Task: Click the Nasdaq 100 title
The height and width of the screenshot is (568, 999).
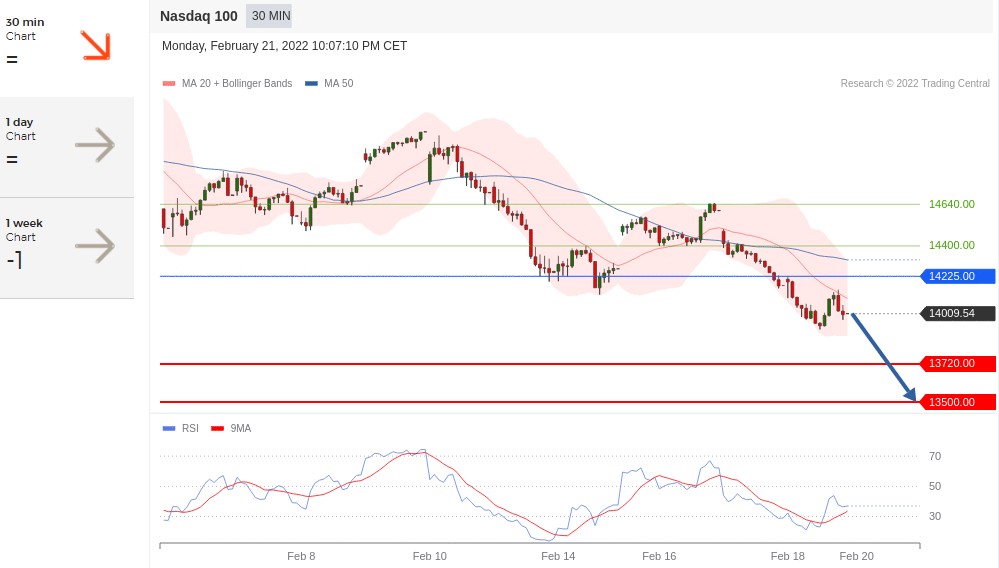Action: (199, 17)
